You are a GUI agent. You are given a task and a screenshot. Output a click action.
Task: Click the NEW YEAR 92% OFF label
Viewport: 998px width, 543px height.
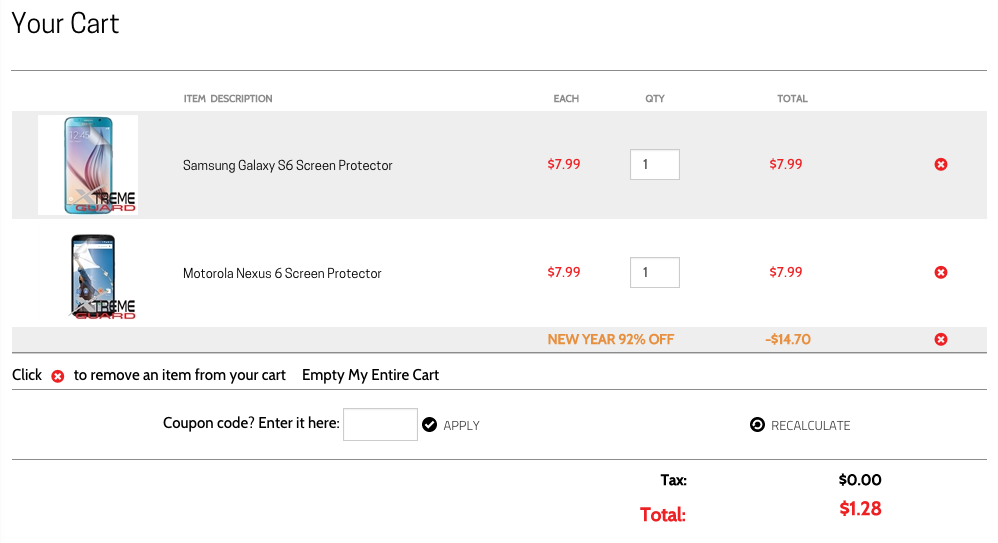(x=610, y=340)
